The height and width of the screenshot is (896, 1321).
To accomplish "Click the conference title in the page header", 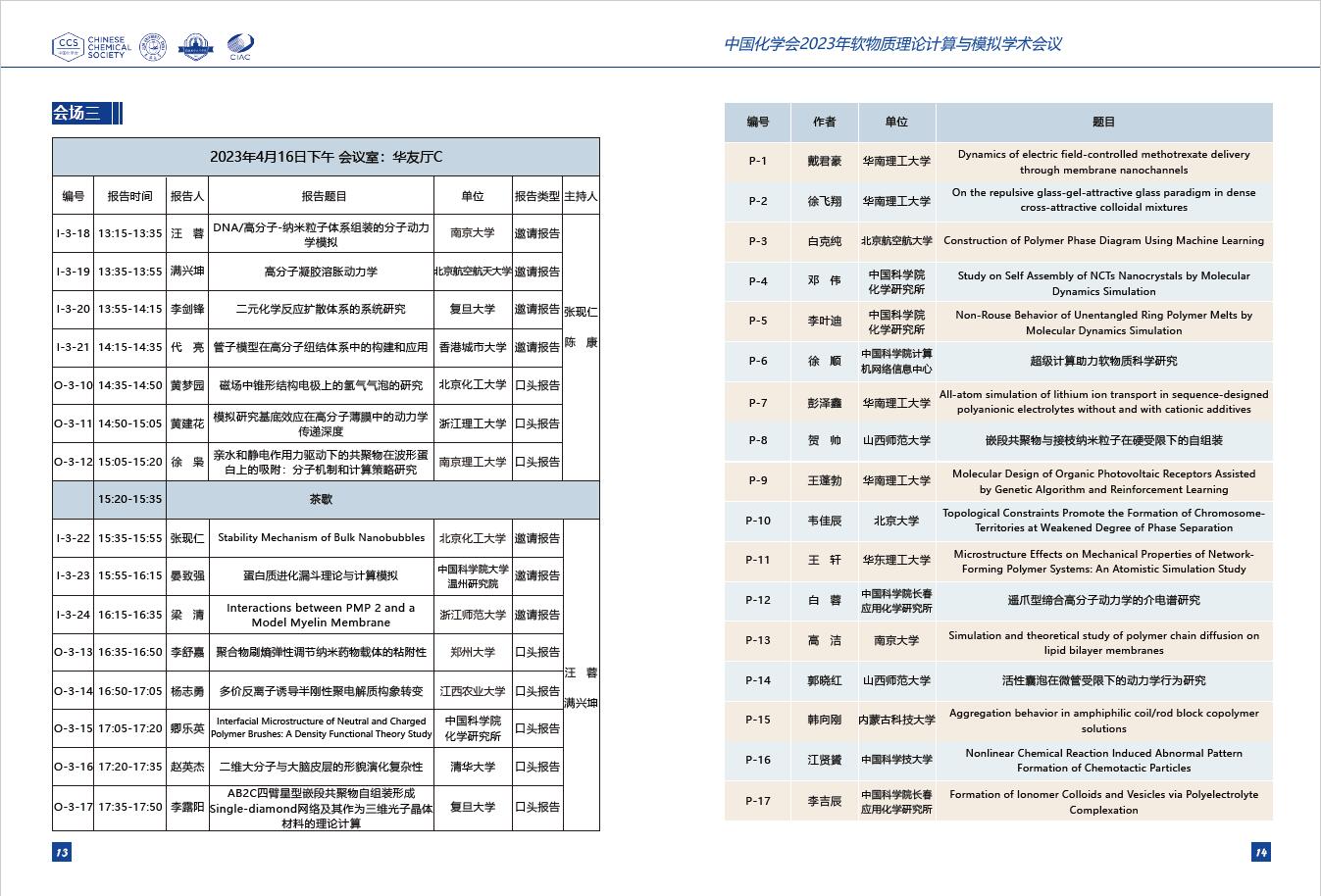I will (x=891, y=44).
